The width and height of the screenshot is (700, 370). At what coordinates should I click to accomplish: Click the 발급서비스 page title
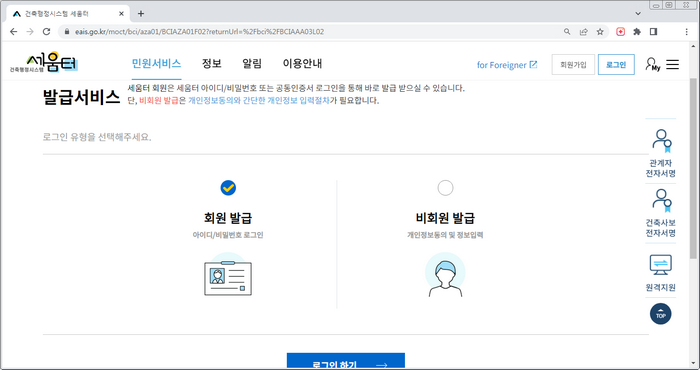click(81, 97)
